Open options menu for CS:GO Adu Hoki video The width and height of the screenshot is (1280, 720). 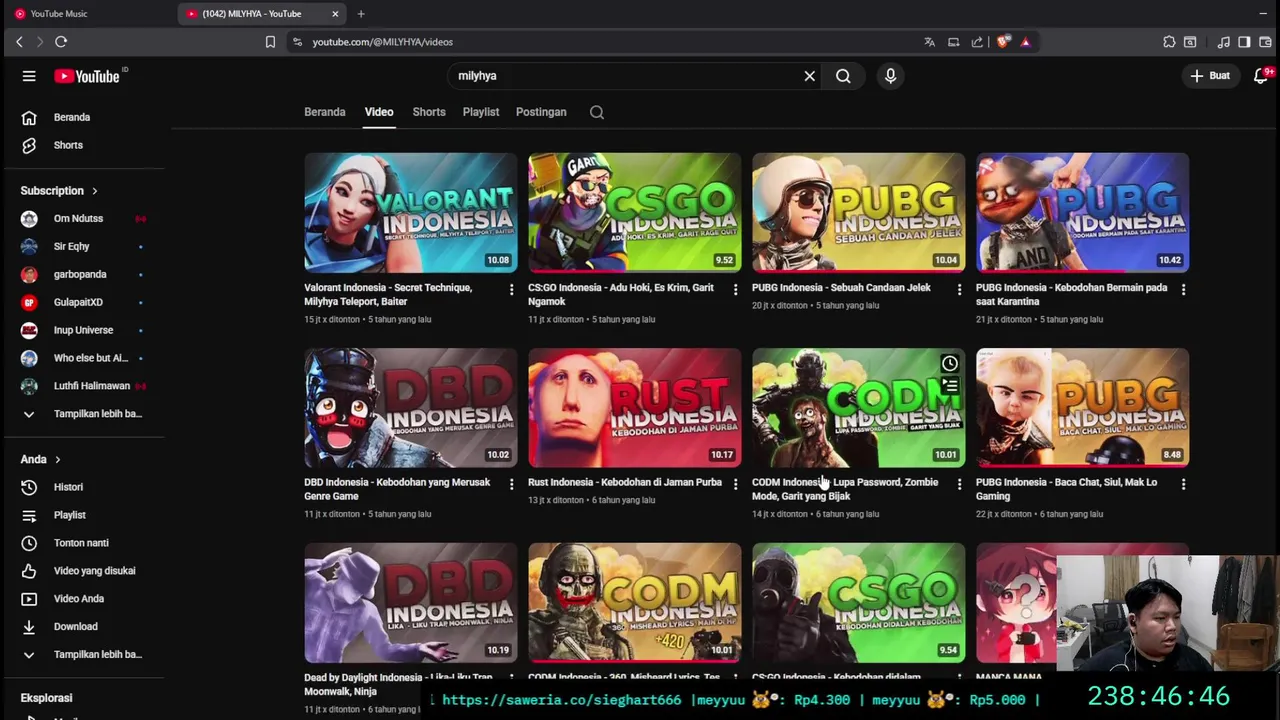tap(735, 289)
